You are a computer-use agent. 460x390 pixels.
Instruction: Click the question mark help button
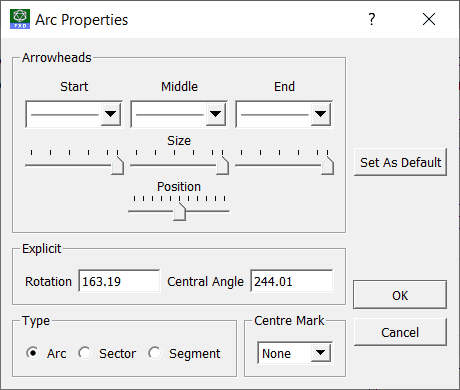[372, 19]
